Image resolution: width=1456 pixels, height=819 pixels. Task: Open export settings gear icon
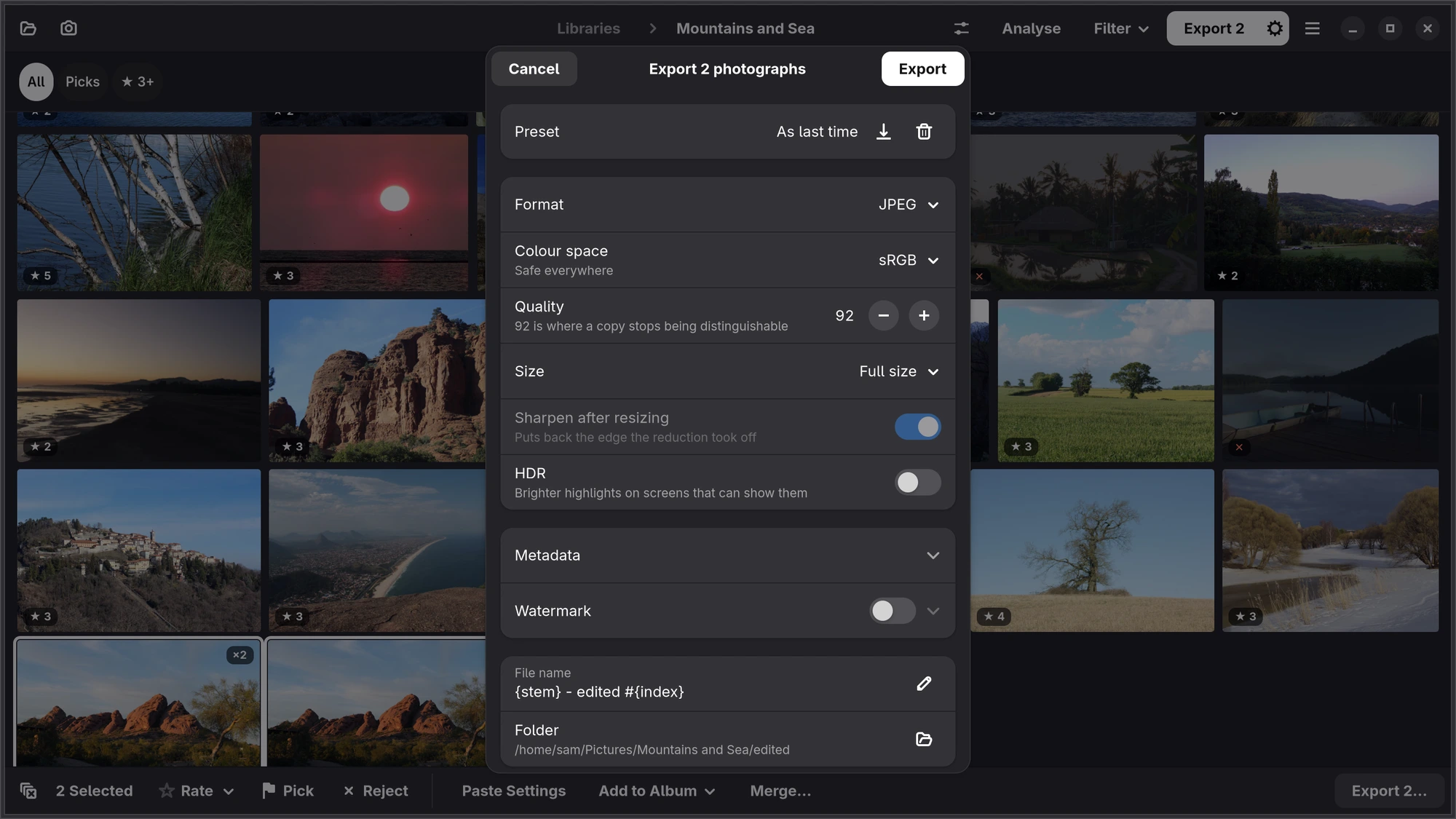(x=1274, y=28)
